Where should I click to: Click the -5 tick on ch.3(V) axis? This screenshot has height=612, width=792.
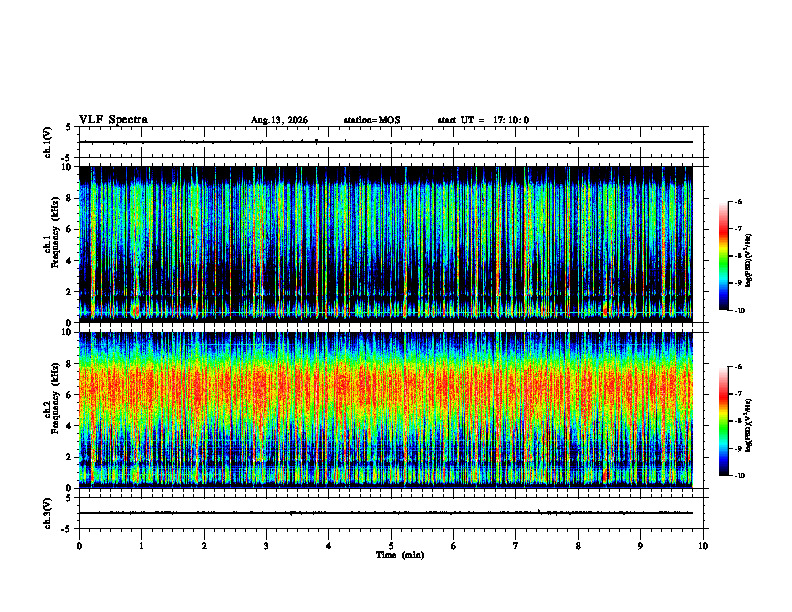tap(68, 529)
